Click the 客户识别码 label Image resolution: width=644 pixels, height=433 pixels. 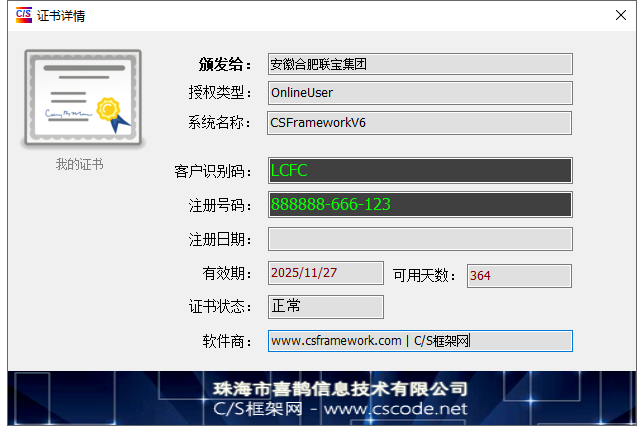(x=213, y=171)
